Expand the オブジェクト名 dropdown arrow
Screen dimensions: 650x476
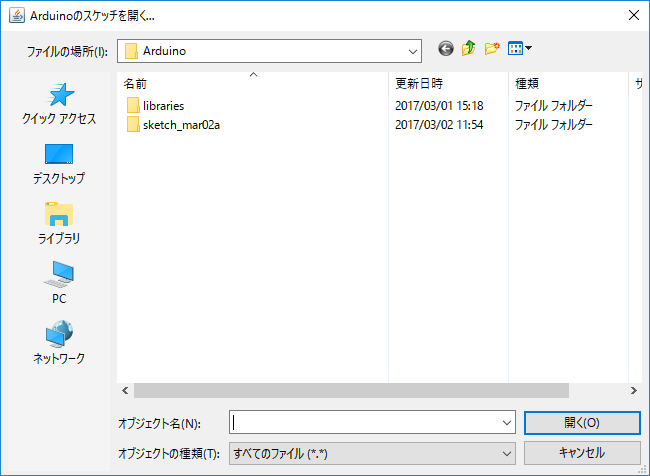(x=507, y=423)
